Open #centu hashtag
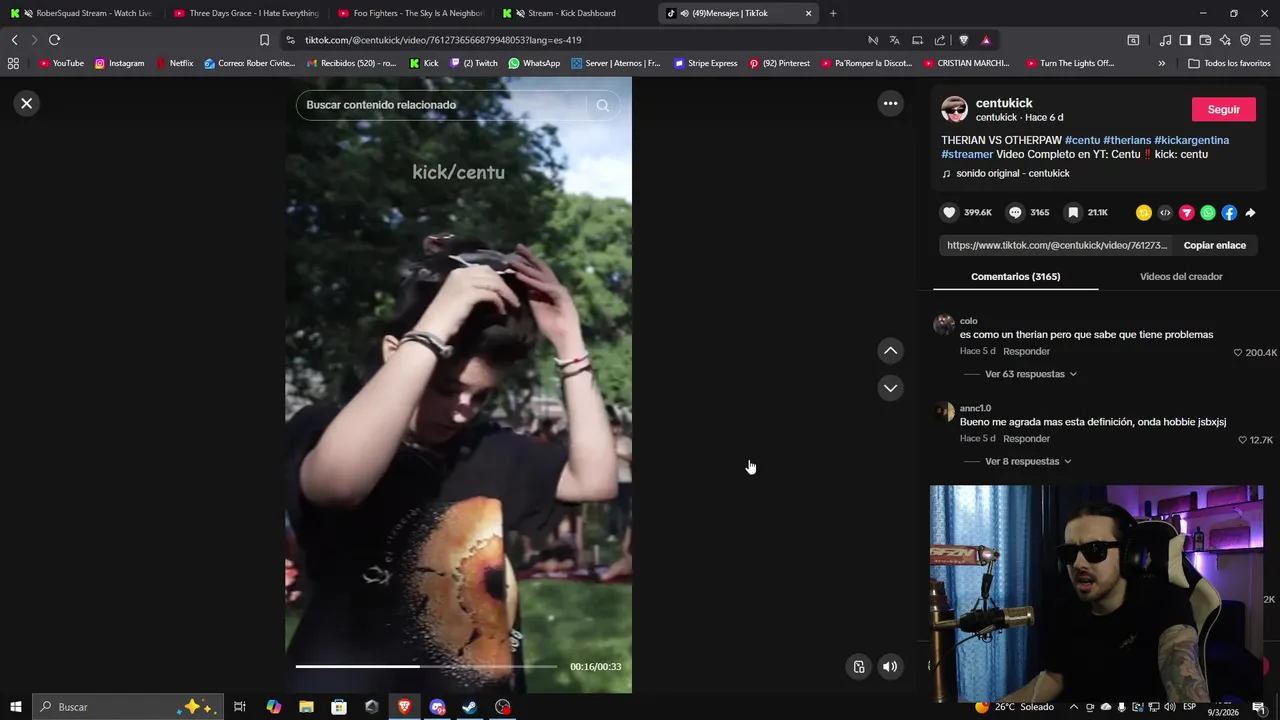 pos(1082,140)
